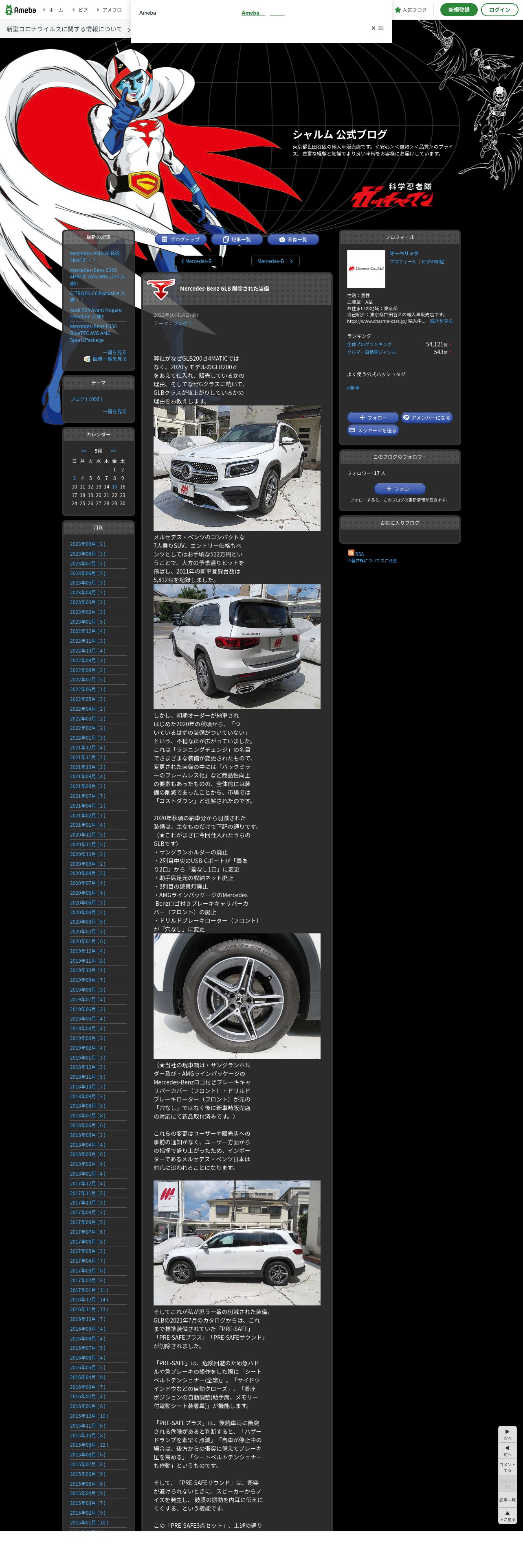
Task: Open the ピグの部屋 link
Action: click(x=433, y=262)
